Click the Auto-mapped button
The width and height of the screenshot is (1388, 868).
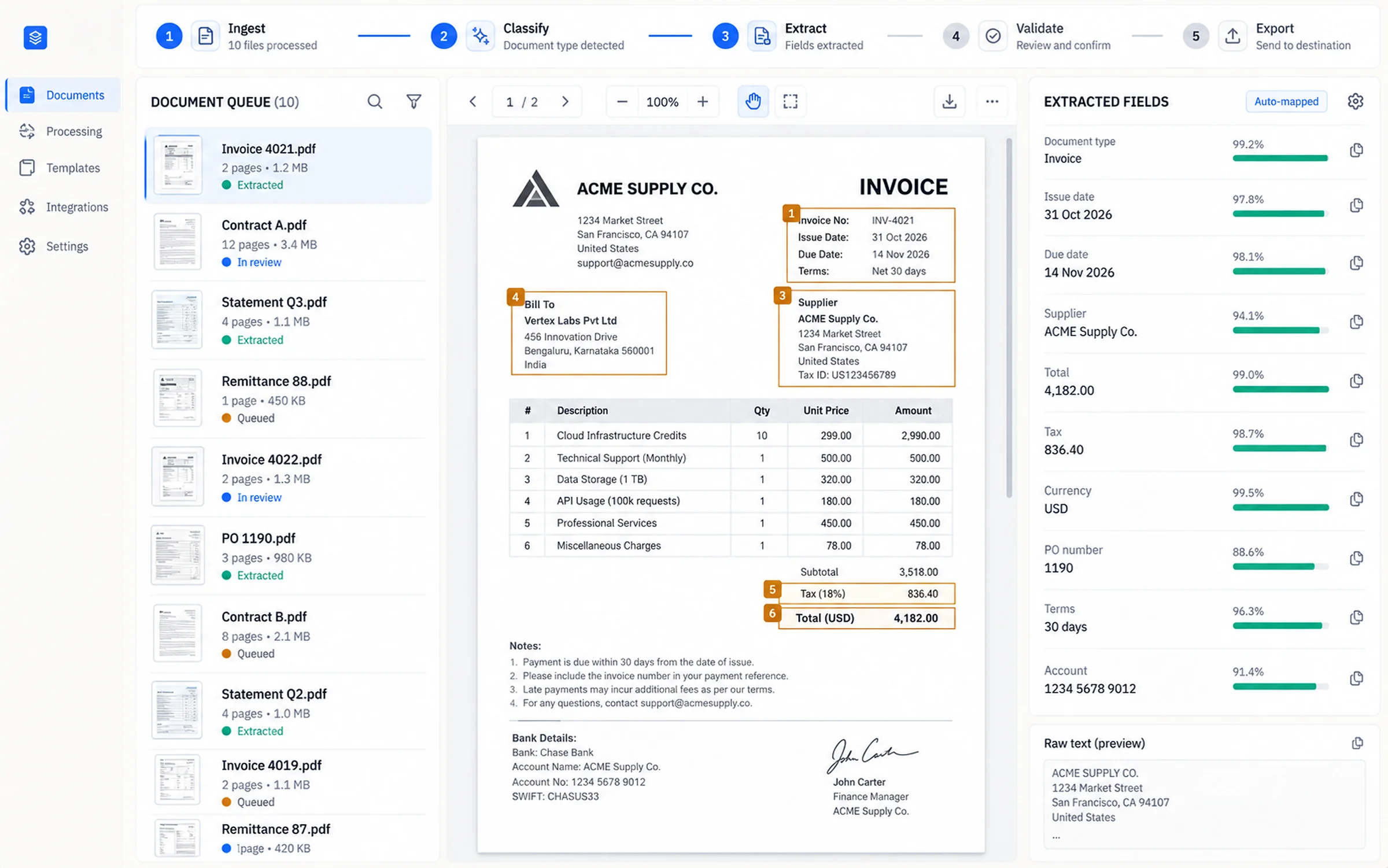1286,101
